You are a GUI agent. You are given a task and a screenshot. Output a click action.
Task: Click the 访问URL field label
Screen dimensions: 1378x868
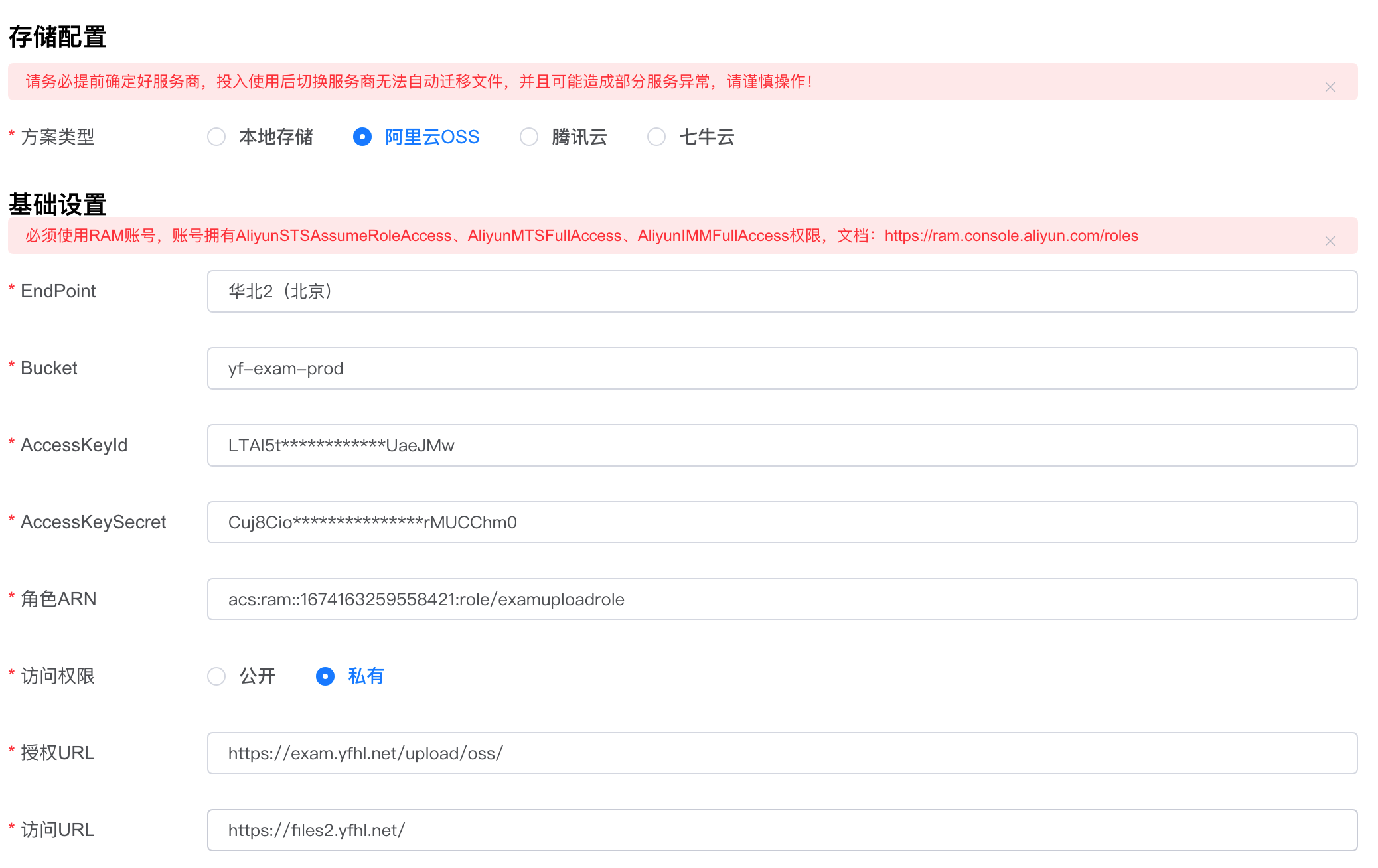tap(58, 830)
